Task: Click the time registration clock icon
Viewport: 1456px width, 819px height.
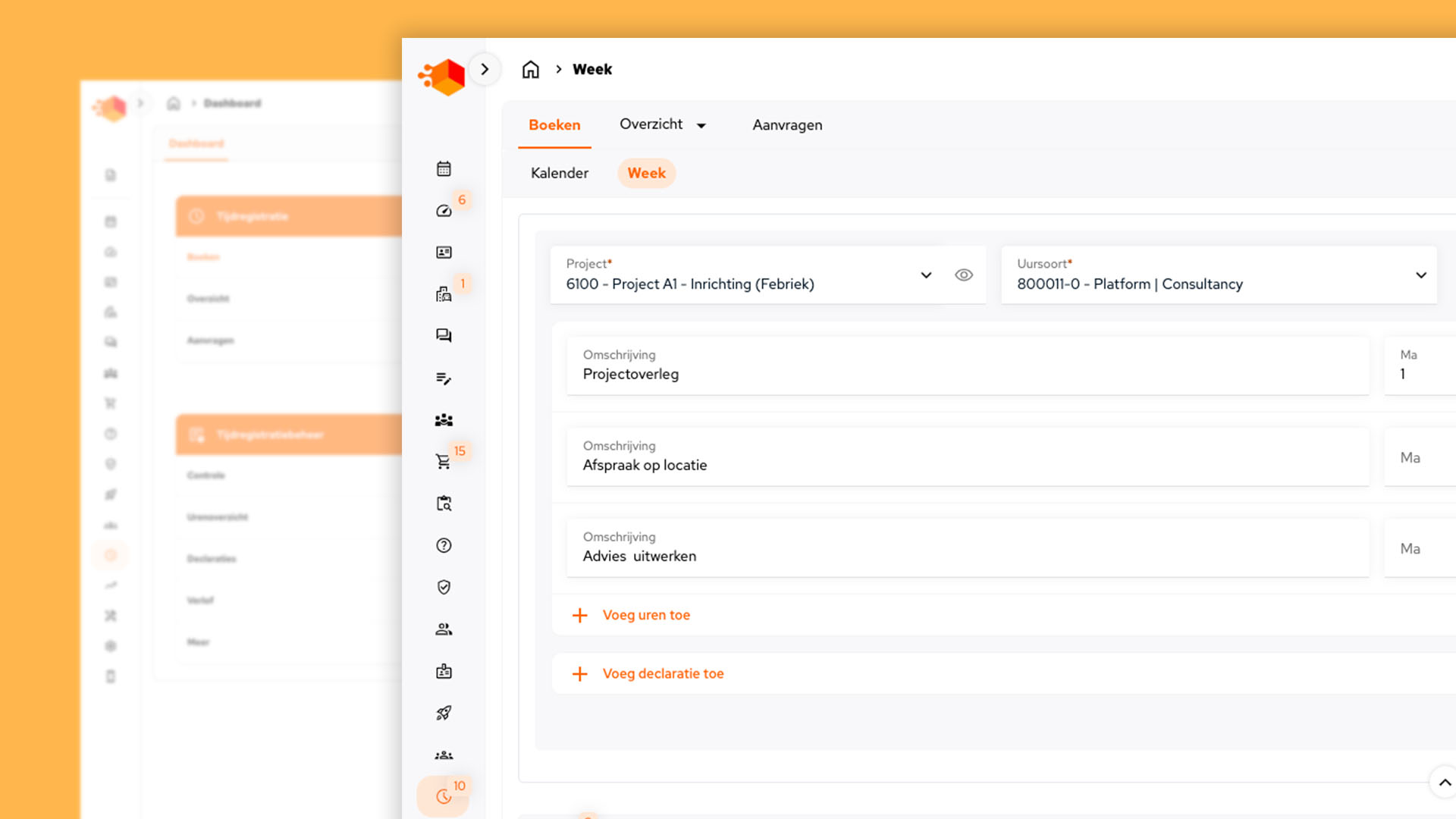Action: point(444,796)
